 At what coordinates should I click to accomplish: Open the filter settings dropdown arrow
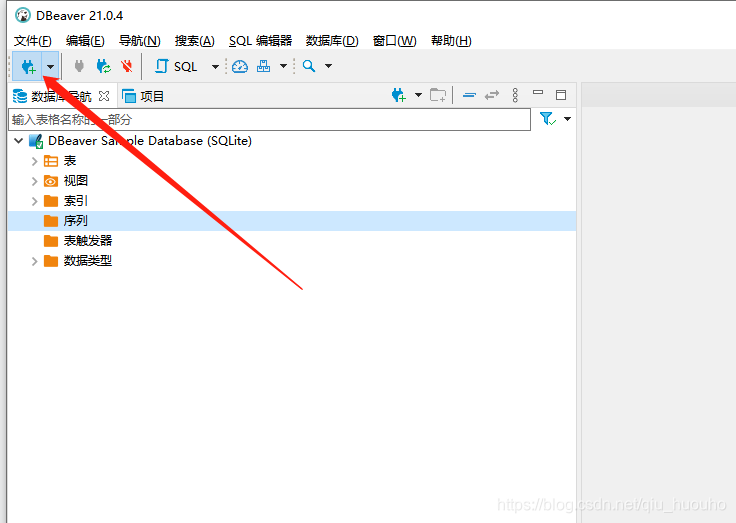(567, 119)
